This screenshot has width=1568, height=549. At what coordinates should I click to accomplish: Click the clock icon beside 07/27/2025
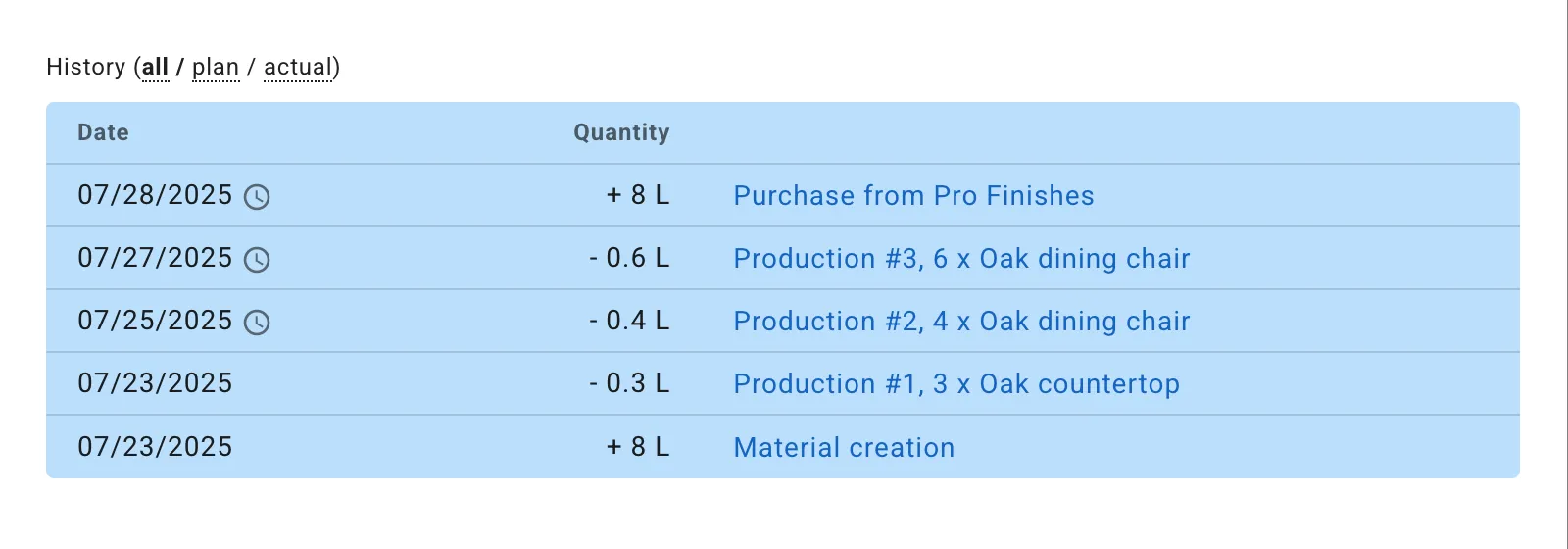click(257, 260)
